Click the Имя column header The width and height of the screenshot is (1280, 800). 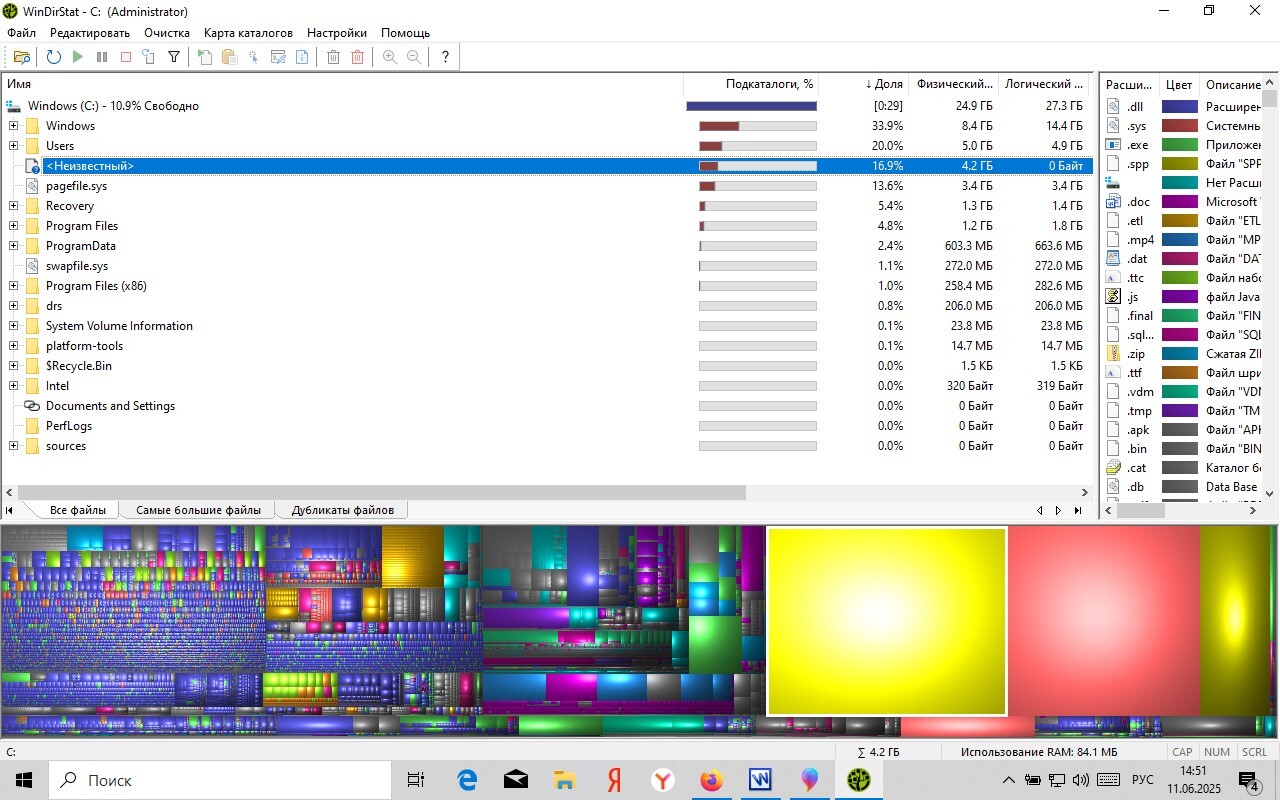pyautogui.click(x=20, y=84)
